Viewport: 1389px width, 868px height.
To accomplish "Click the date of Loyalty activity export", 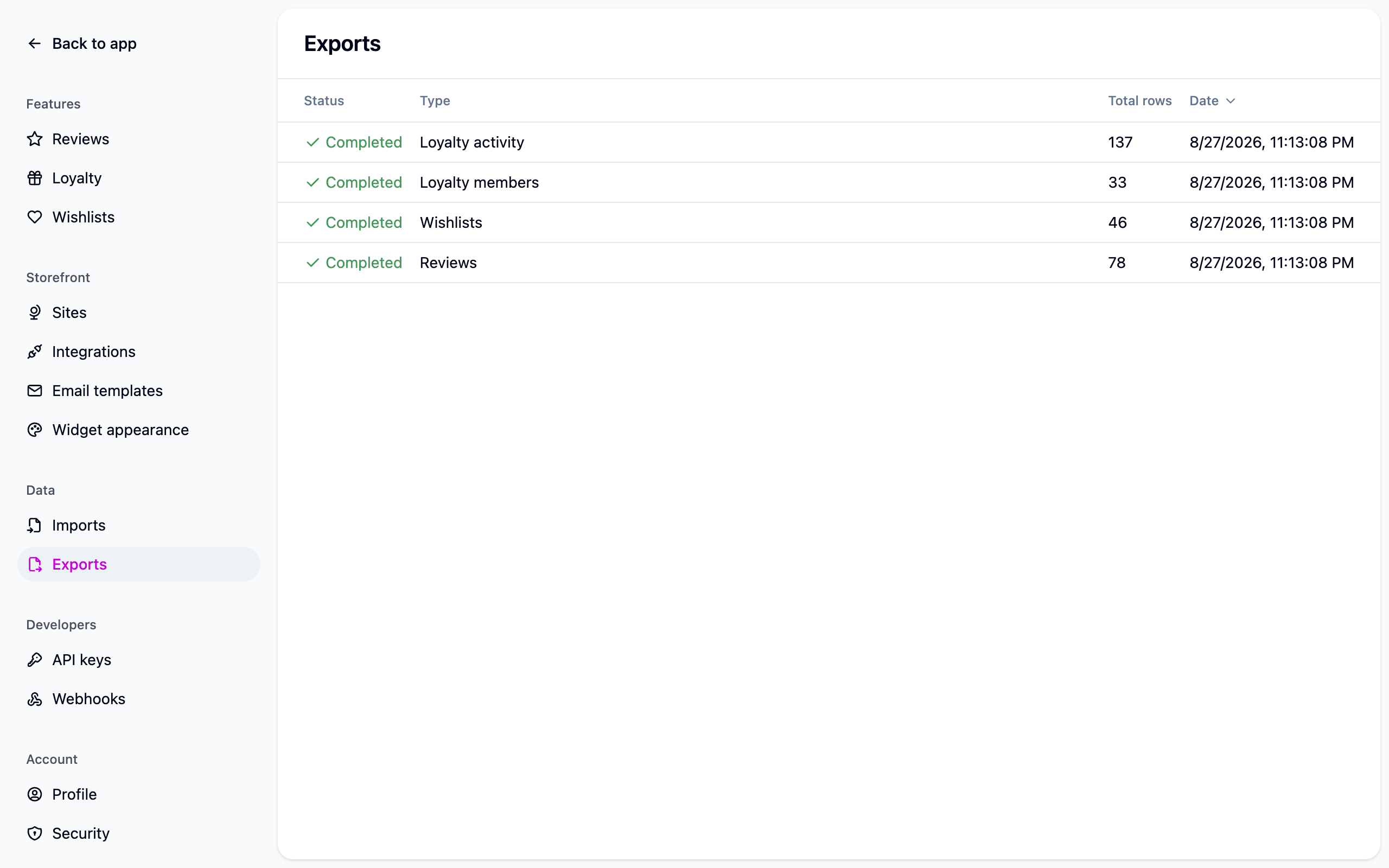I will [1271, 142].
